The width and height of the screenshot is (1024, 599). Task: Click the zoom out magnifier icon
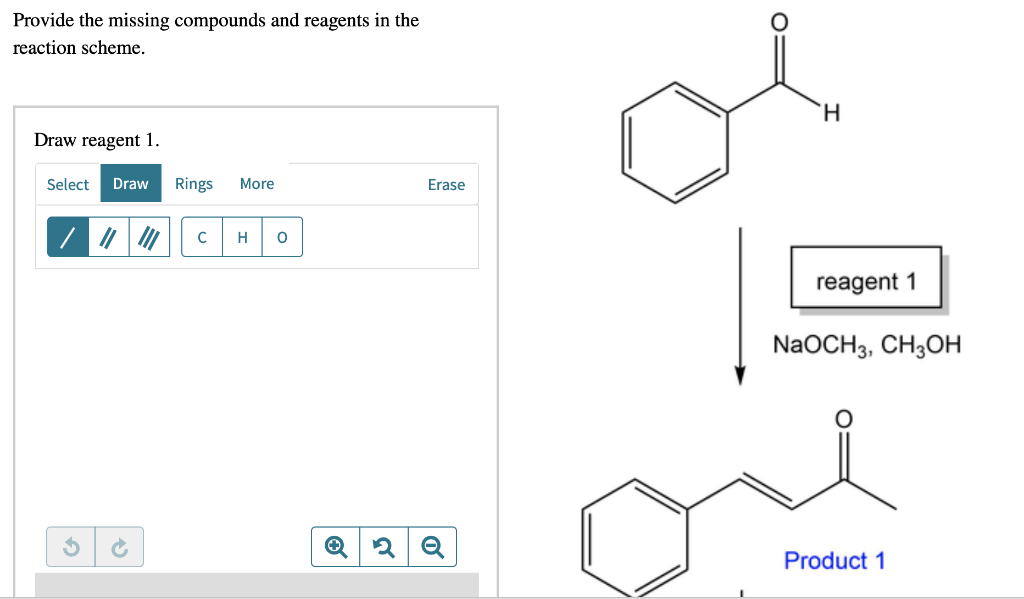[431, 546]
